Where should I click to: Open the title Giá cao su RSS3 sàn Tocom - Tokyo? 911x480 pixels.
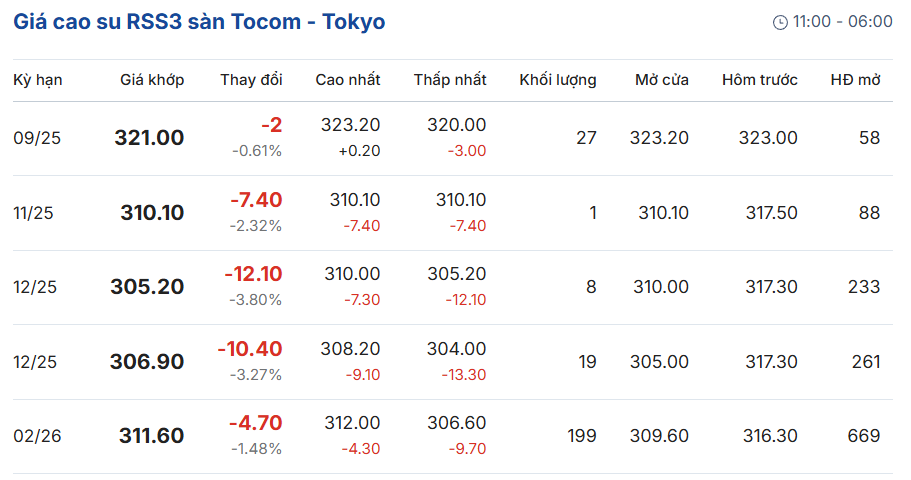pyautogui.click(x=199, y=22)
